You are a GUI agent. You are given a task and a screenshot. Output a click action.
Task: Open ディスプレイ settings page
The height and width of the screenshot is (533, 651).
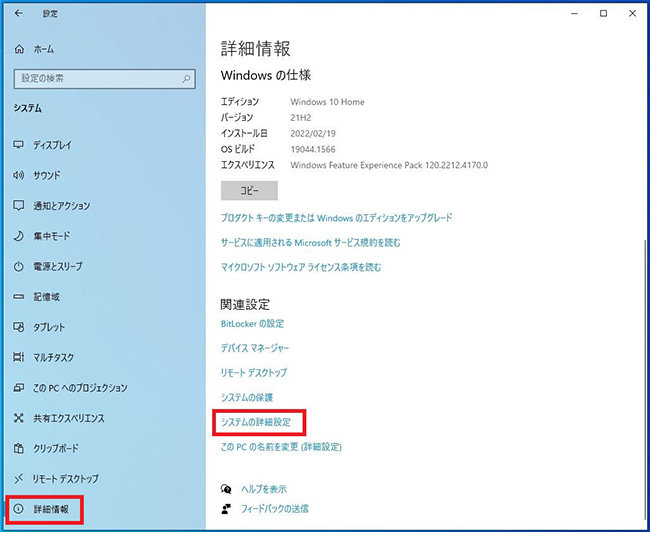coord(52,145)
